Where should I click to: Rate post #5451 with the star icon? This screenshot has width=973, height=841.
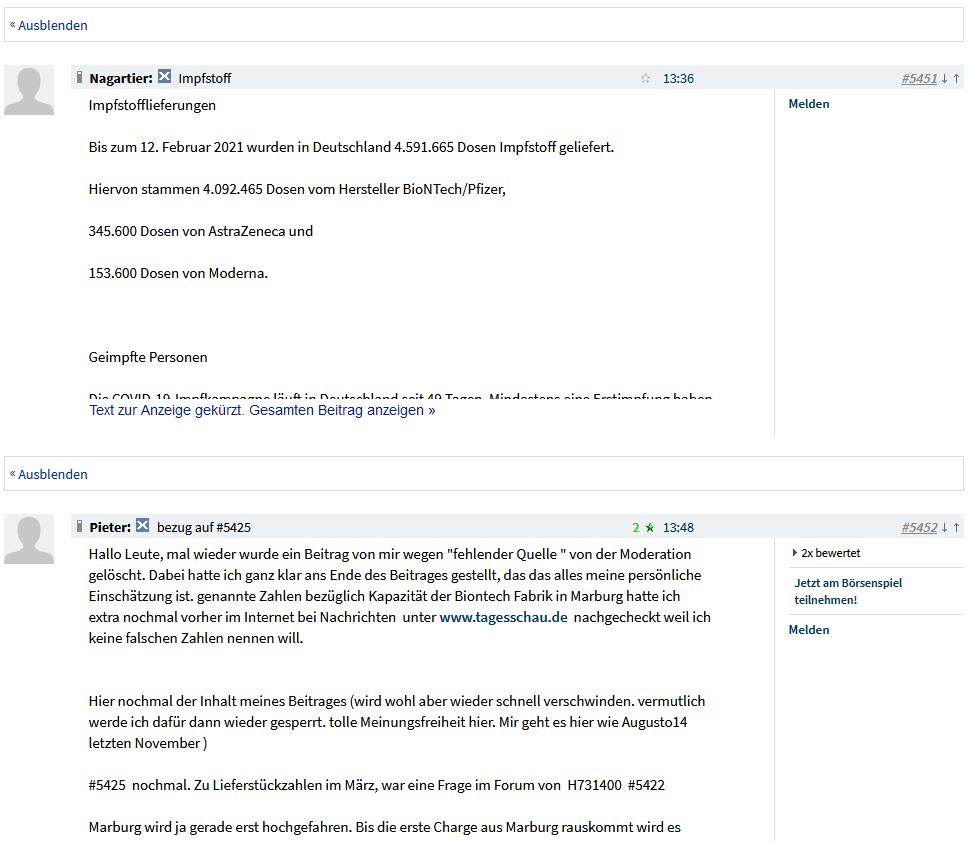click(x=645, y=78)
